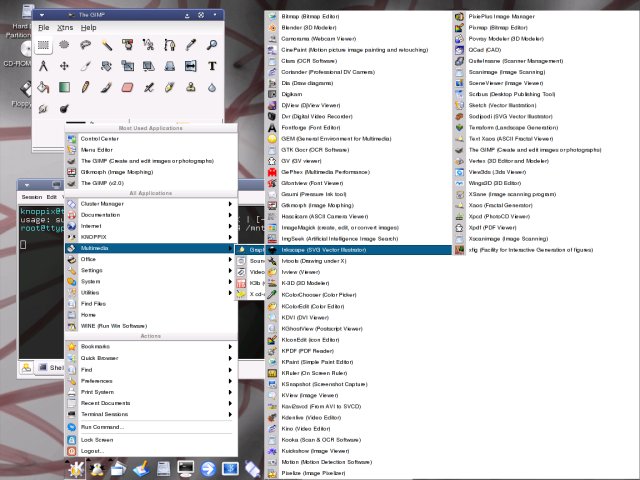Select the Ellipse Select tool in GIMP
Image resolution: width=640 pixels, height=480 pixels.
point(64,45)
